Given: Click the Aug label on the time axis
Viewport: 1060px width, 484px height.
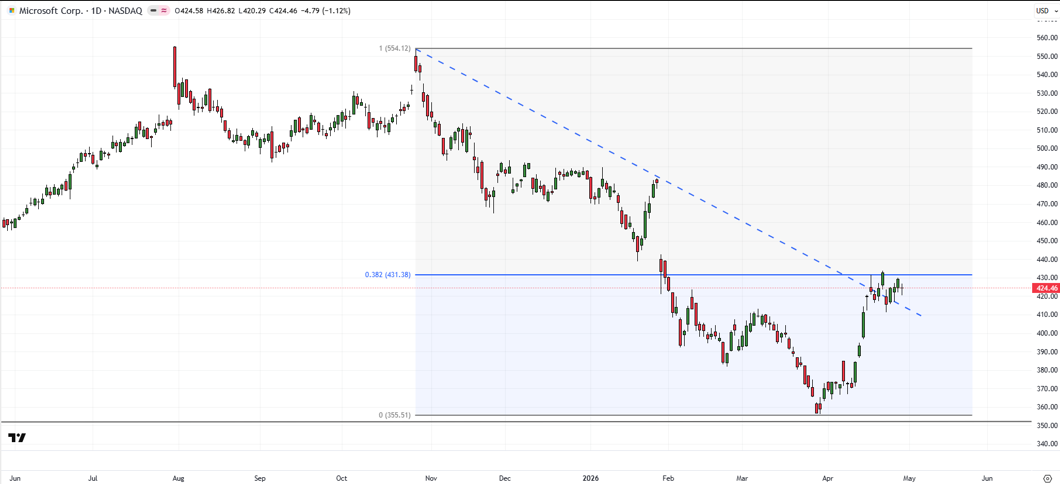Looking at the screenshot, I should (x=178, y=477).
